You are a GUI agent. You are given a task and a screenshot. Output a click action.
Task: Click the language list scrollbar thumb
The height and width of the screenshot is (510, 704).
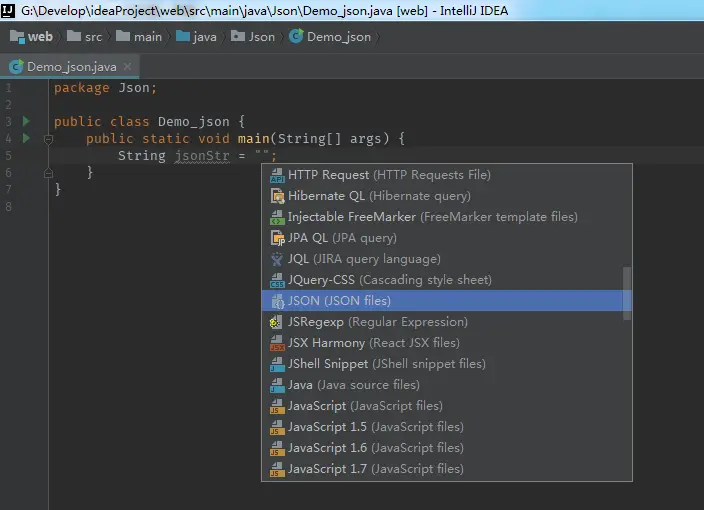627,294
